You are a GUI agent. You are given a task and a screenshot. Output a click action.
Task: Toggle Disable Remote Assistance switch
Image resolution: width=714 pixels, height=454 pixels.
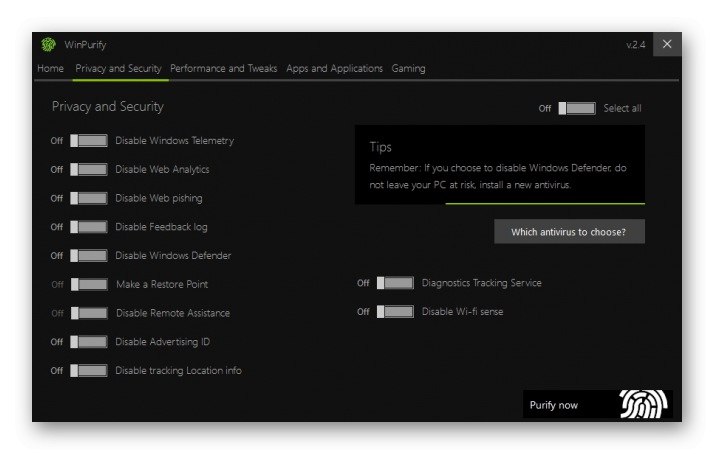click(89, 313)
